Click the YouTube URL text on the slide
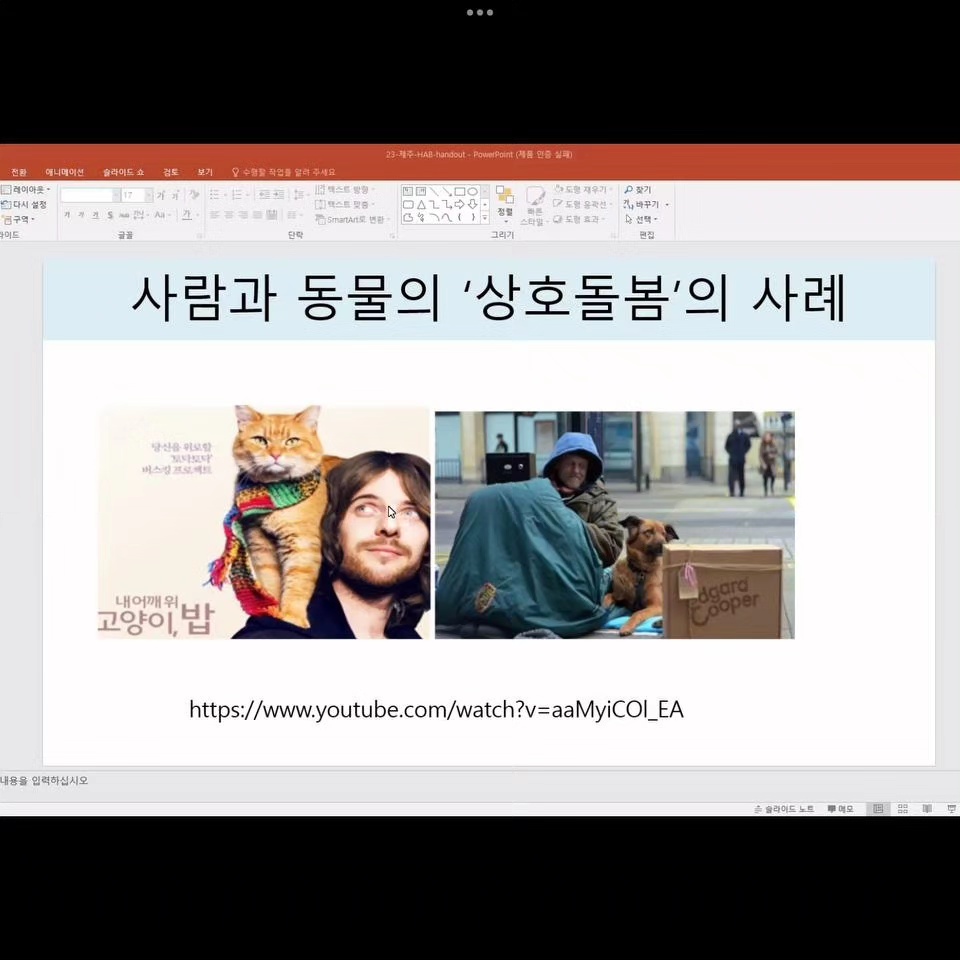960x960 pixels. (436, 710)
